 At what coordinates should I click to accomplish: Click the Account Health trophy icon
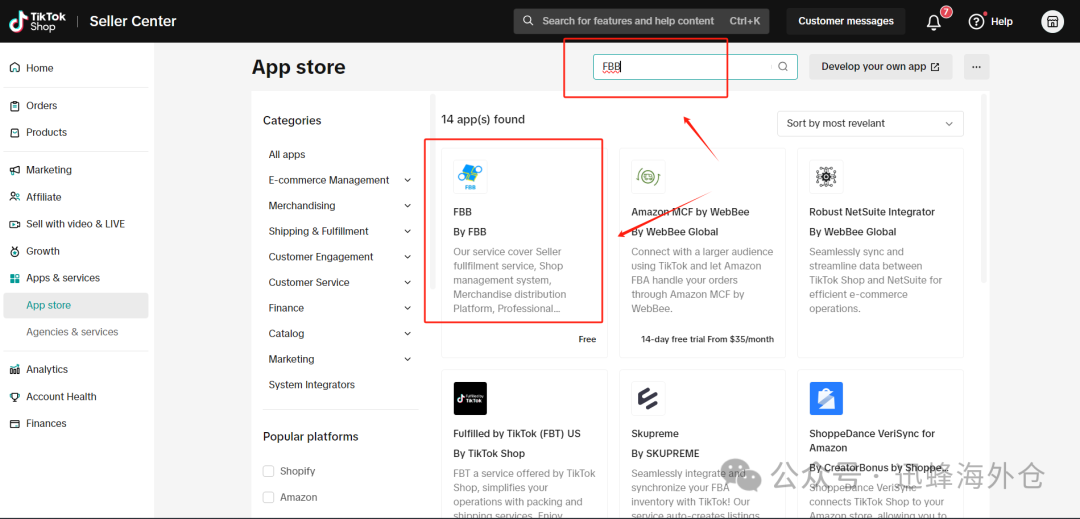click(x=14, y=396)
